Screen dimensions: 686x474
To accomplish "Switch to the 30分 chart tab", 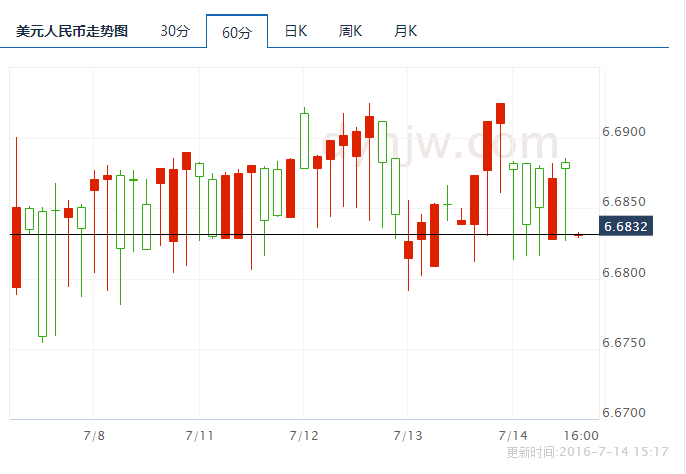I will (x=175, y=31).
